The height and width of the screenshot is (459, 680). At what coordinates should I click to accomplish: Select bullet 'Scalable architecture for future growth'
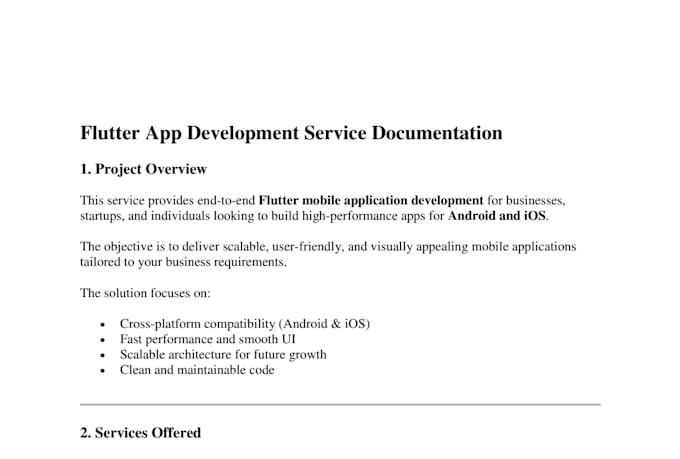click(223, 355)
